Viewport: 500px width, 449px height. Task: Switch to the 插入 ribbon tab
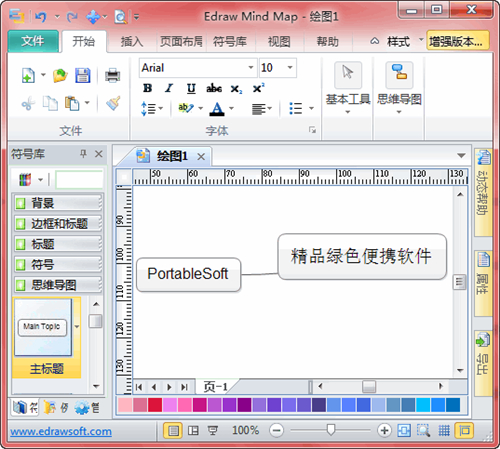[x=132, y=42]
